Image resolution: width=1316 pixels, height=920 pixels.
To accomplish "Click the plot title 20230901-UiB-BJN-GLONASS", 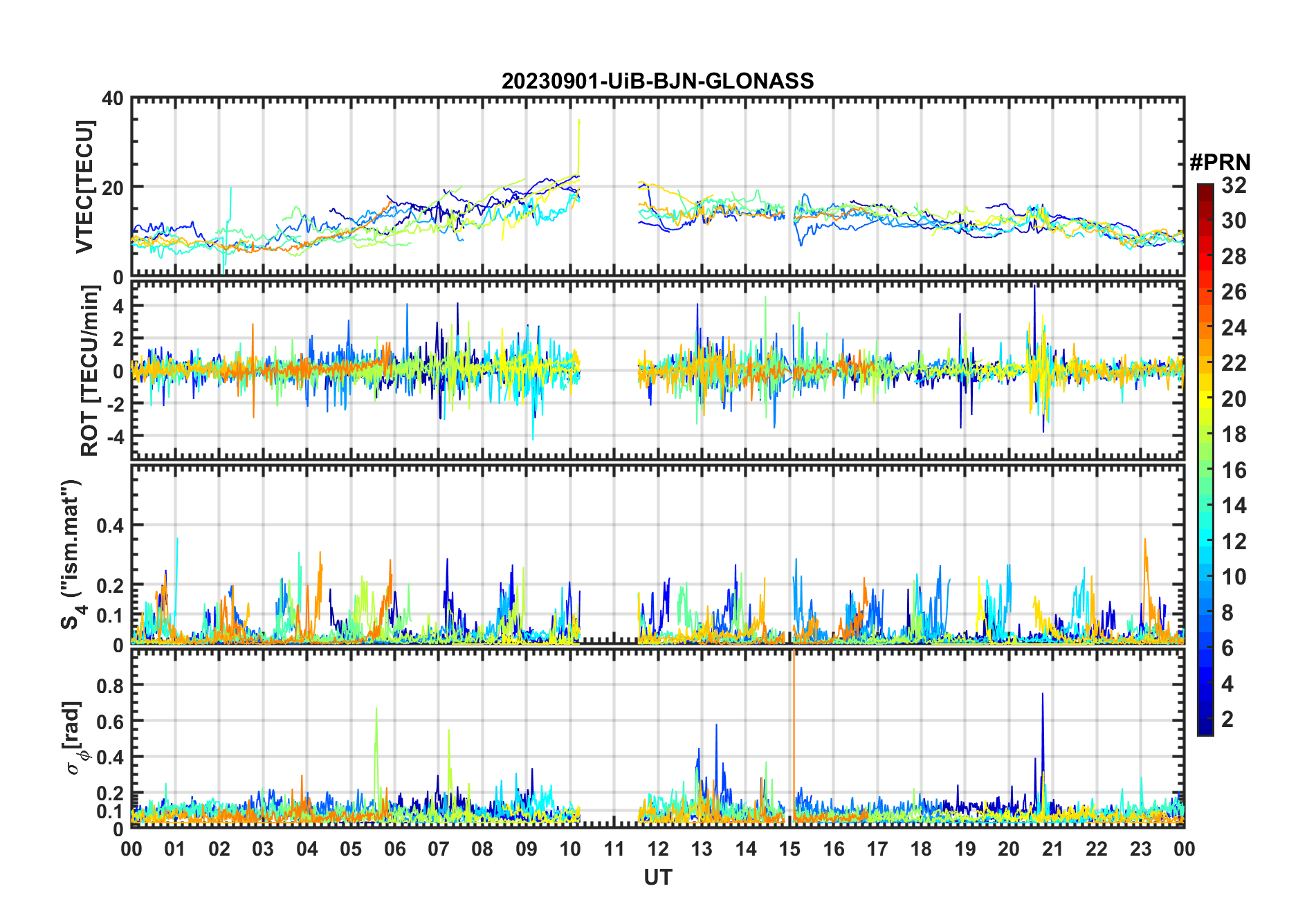I will pos(657,81).
